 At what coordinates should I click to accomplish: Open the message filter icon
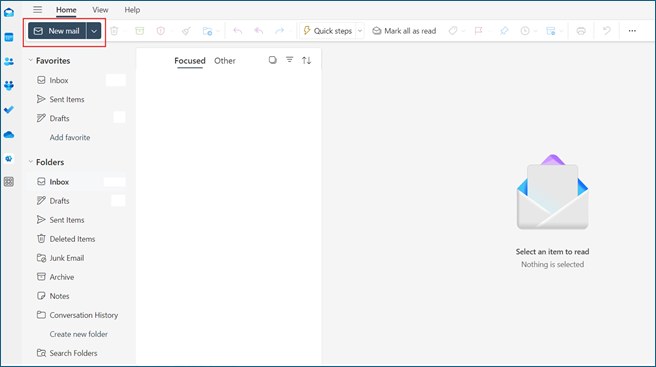(x=290, y=60)
